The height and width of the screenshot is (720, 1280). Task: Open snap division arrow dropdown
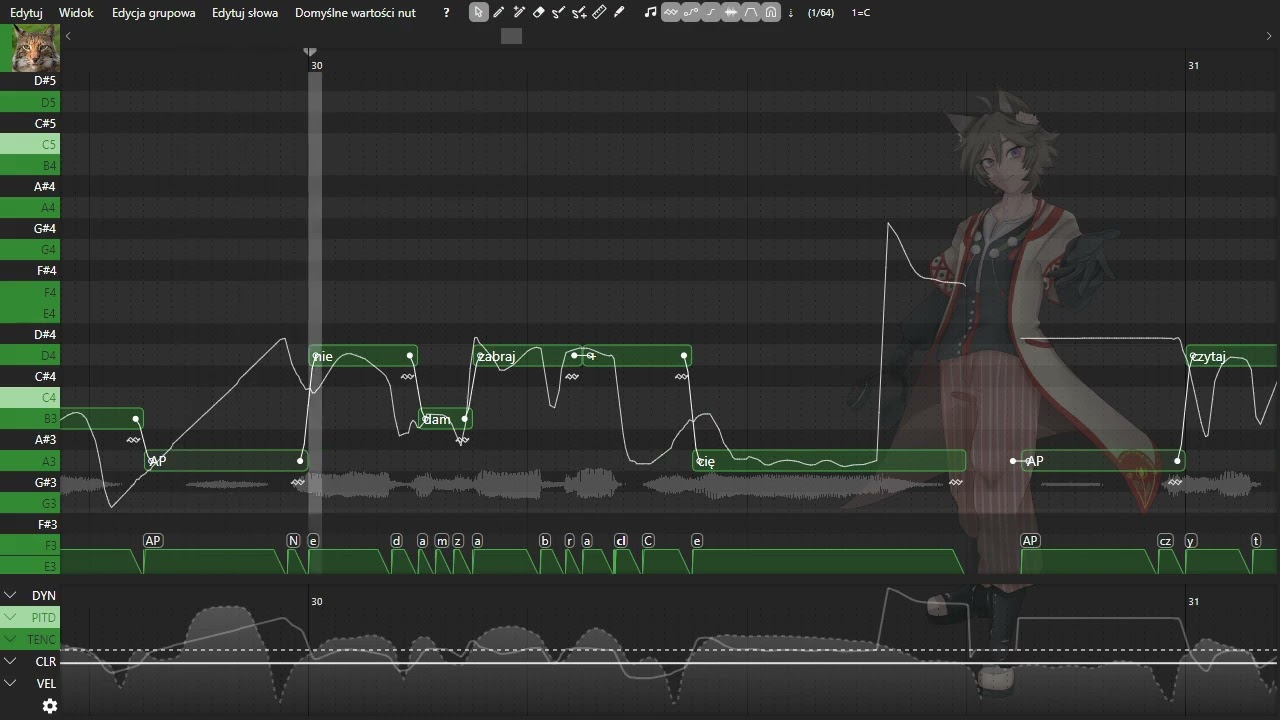(x=791, y=13)
